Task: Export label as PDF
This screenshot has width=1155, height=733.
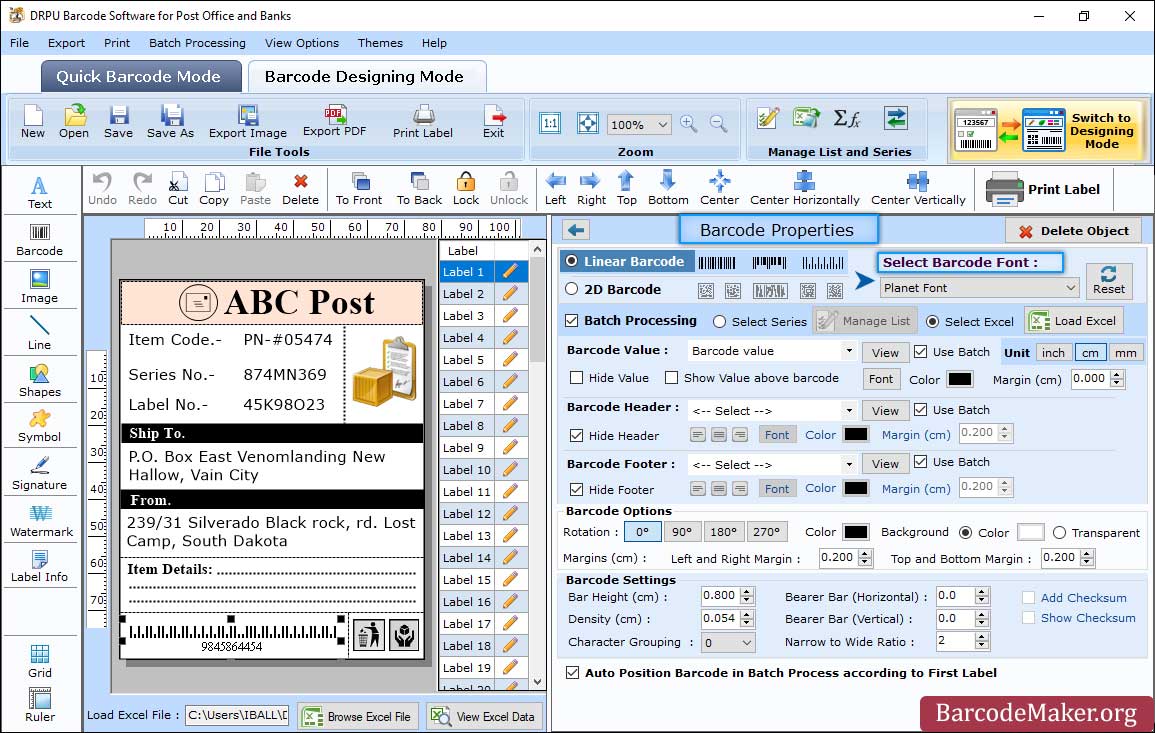Action: click(x=334, y=122)
